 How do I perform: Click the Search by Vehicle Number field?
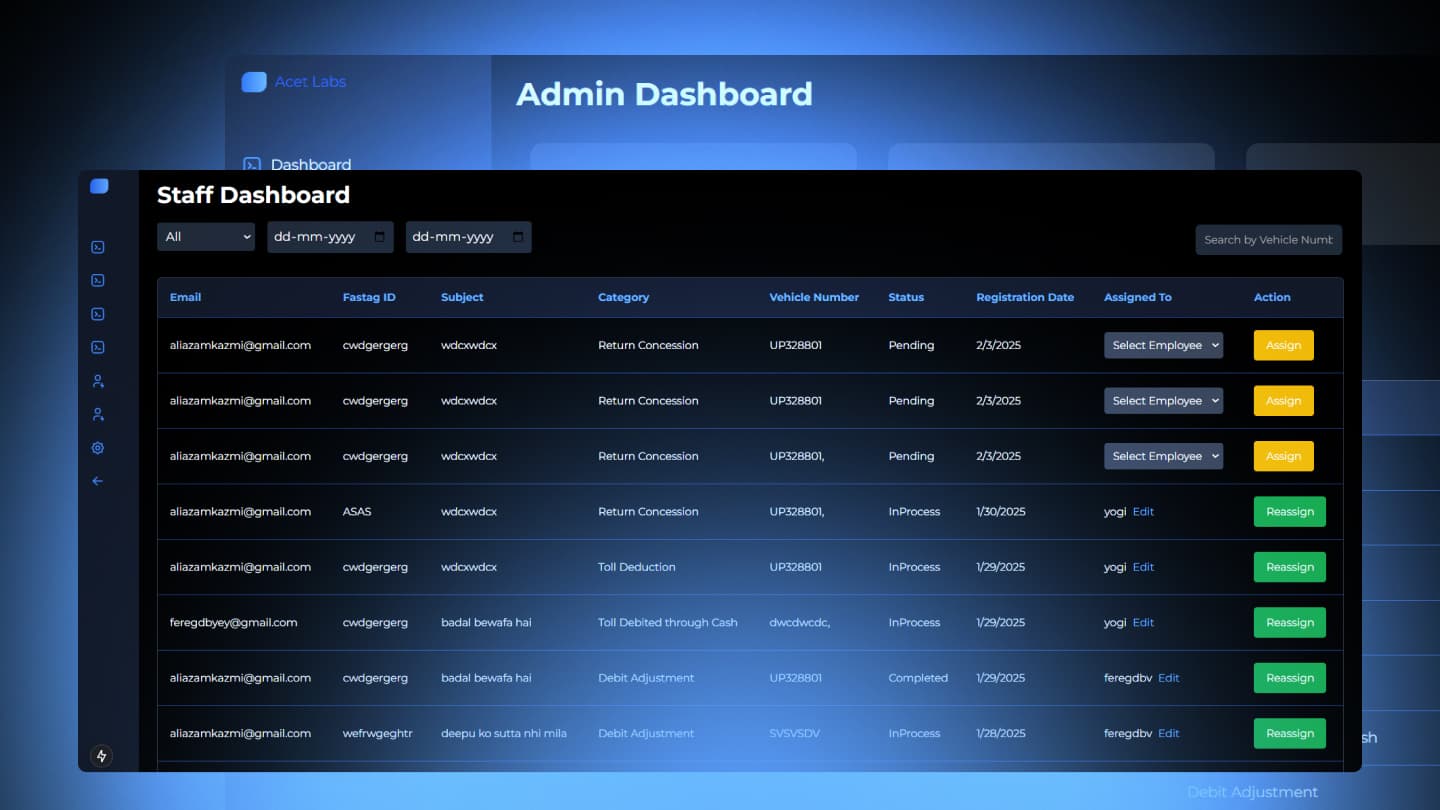[x=1268, y=239]
